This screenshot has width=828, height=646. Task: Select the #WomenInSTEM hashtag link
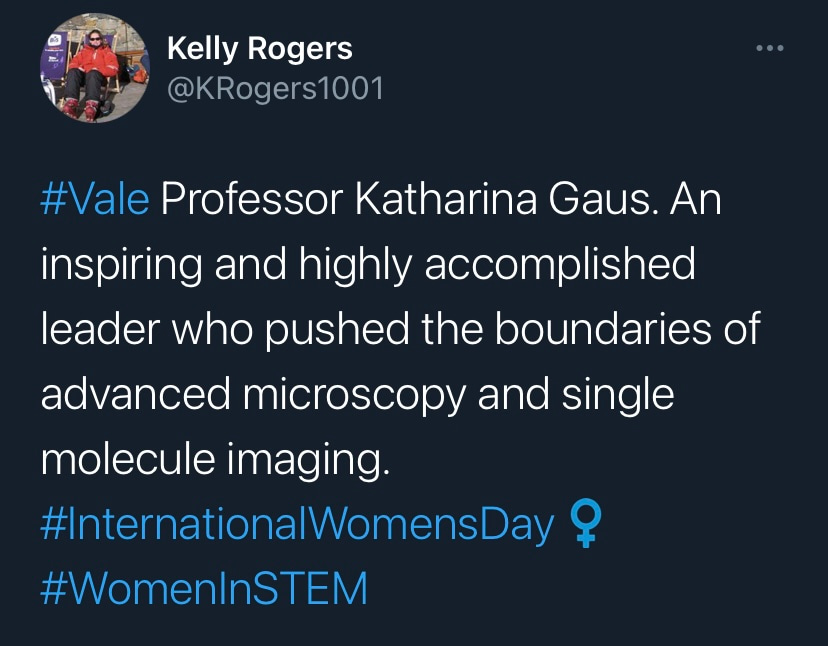coord(204,589)
